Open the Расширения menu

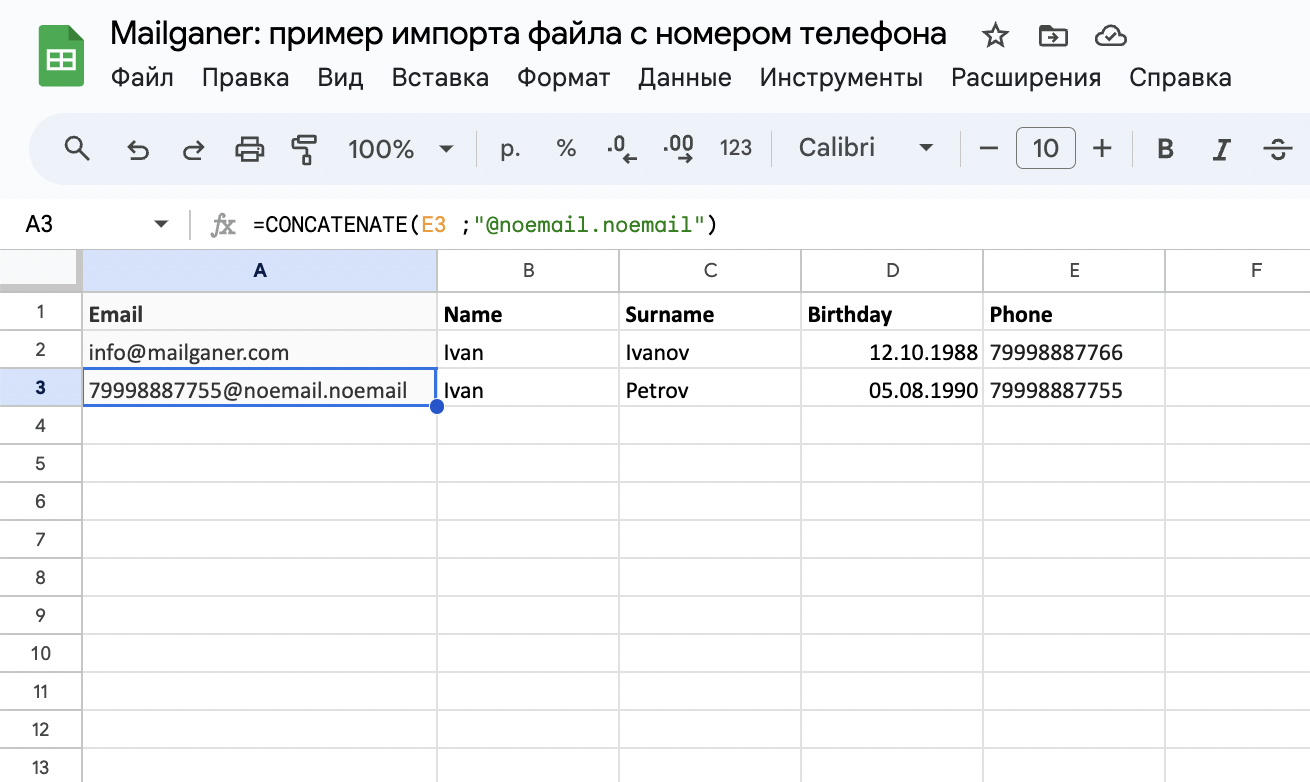click(1026, 78)
